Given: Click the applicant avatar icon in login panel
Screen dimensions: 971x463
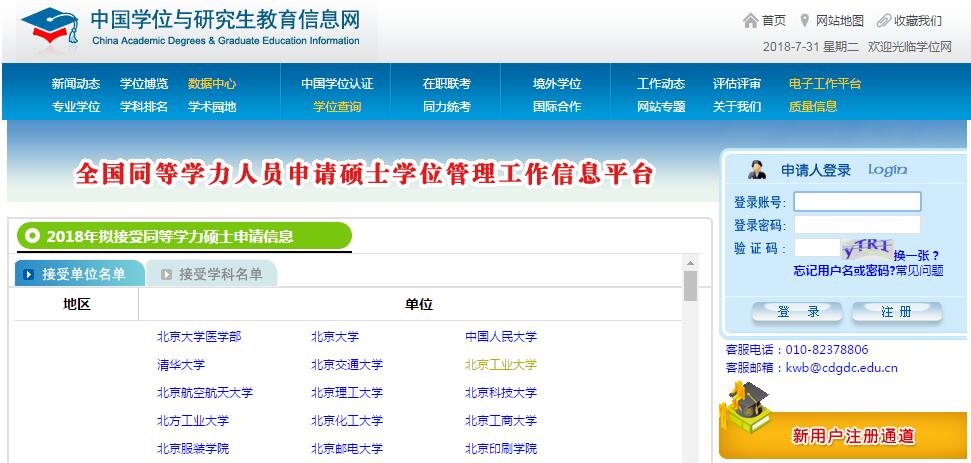Looking at the screenshot, I should pos(757,170).
